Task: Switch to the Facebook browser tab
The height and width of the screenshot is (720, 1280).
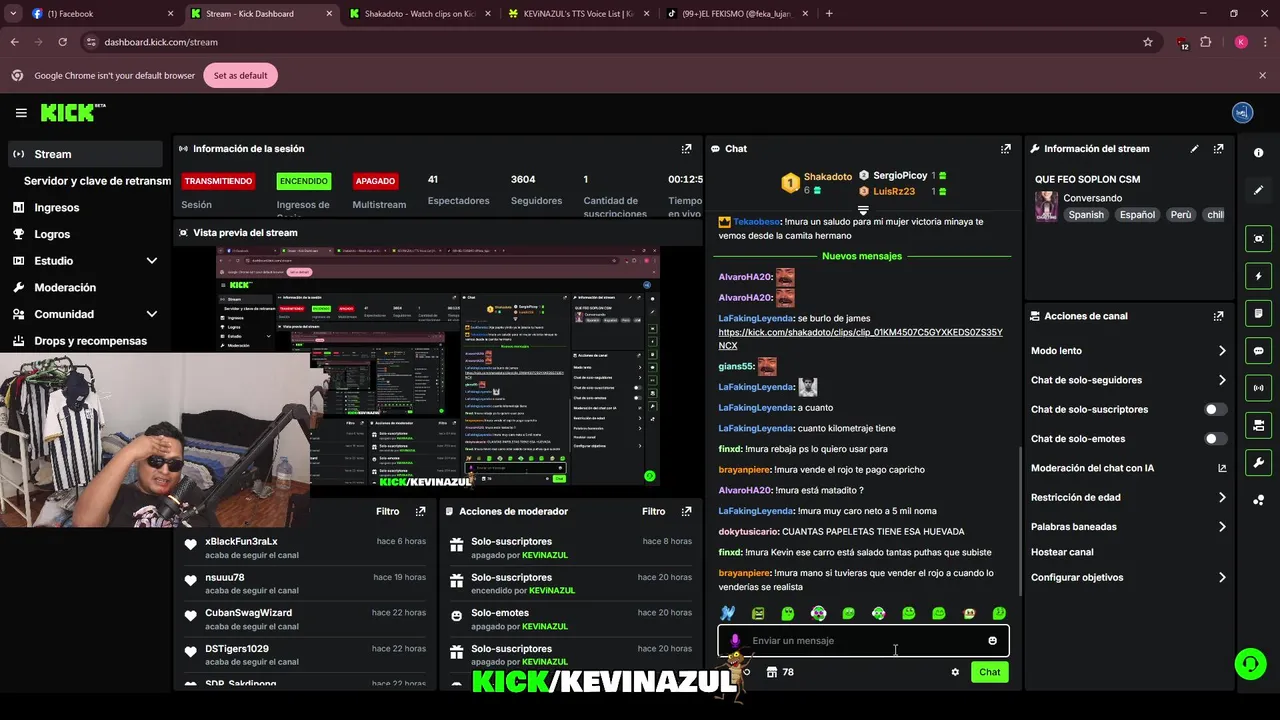Action: click(x=100, y=14)
